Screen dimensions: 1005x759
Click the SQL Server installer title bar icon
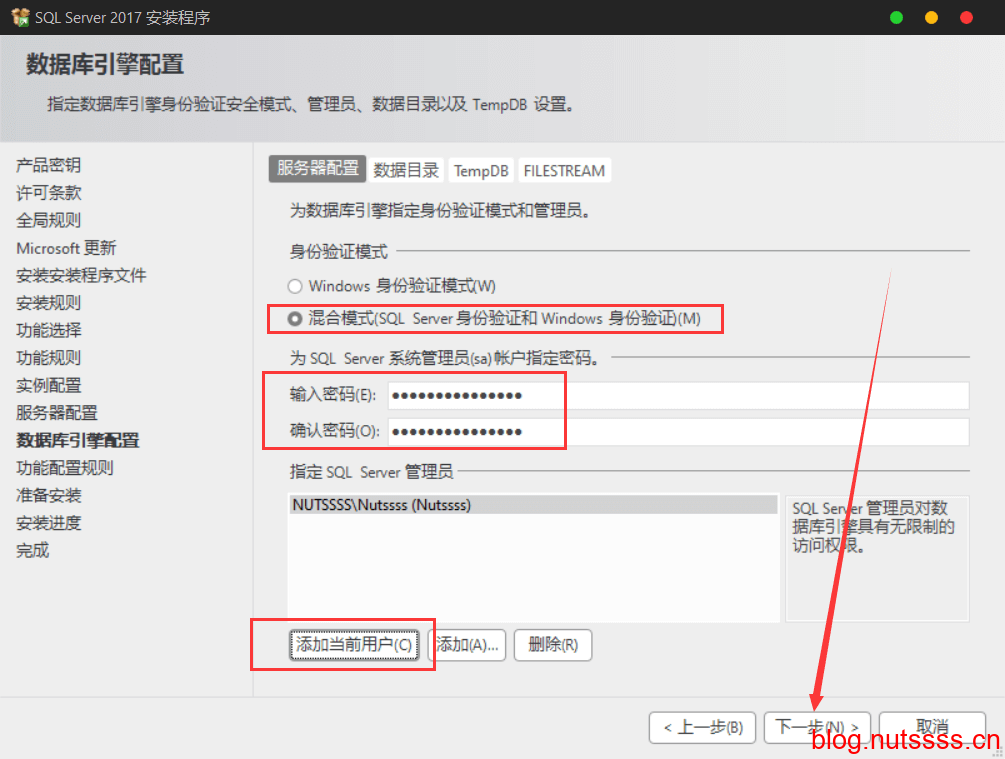(19, 18)
